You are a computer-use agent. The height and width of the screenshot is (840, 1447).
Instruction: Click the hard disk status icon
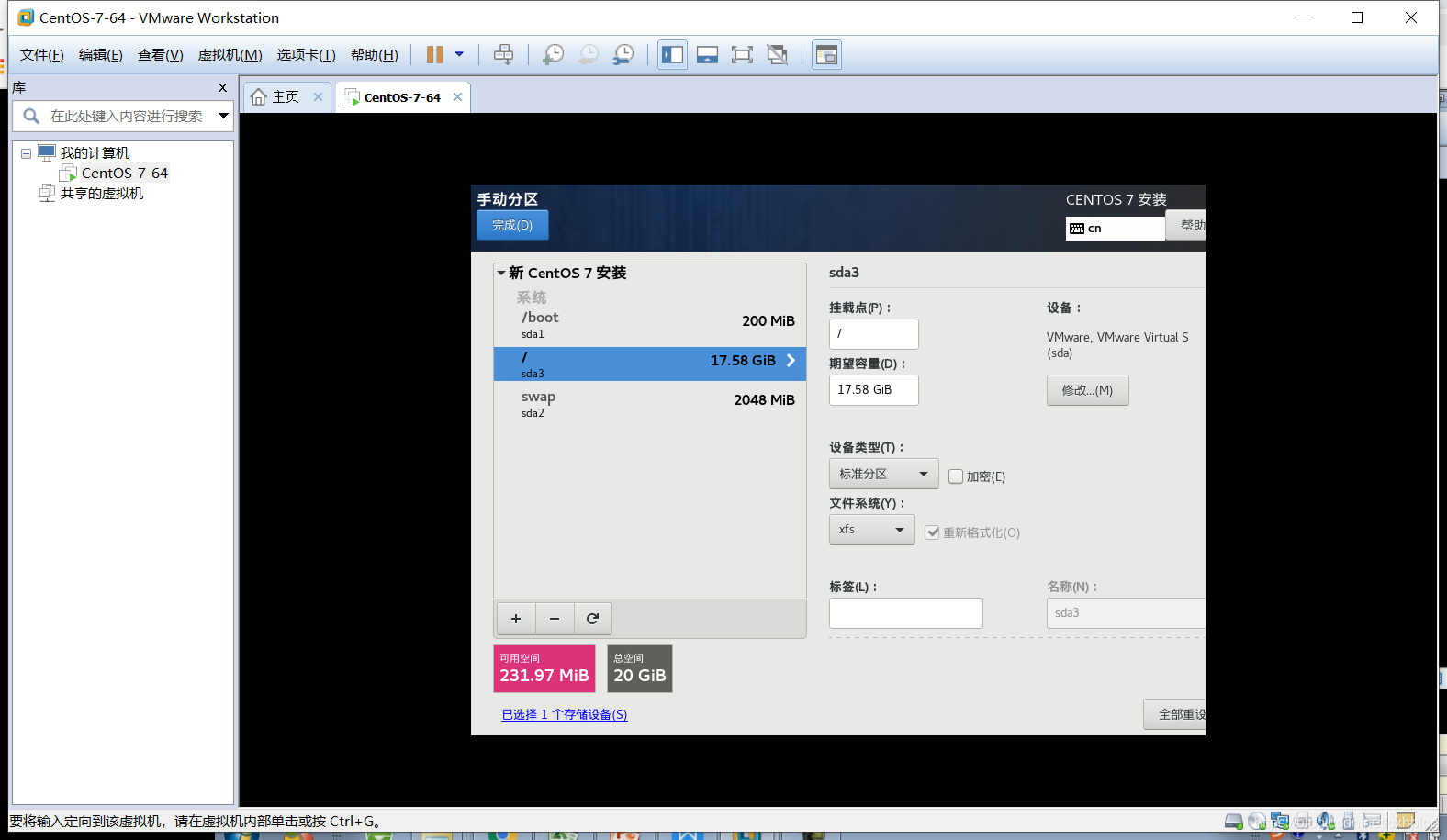coord(1234,822)
